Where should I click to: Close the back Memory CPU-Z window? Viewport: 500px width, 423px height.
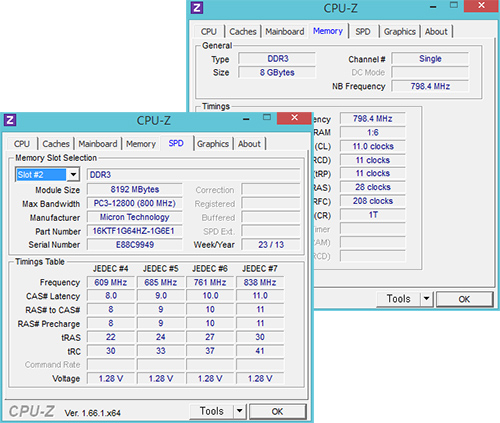pos(481,5)
